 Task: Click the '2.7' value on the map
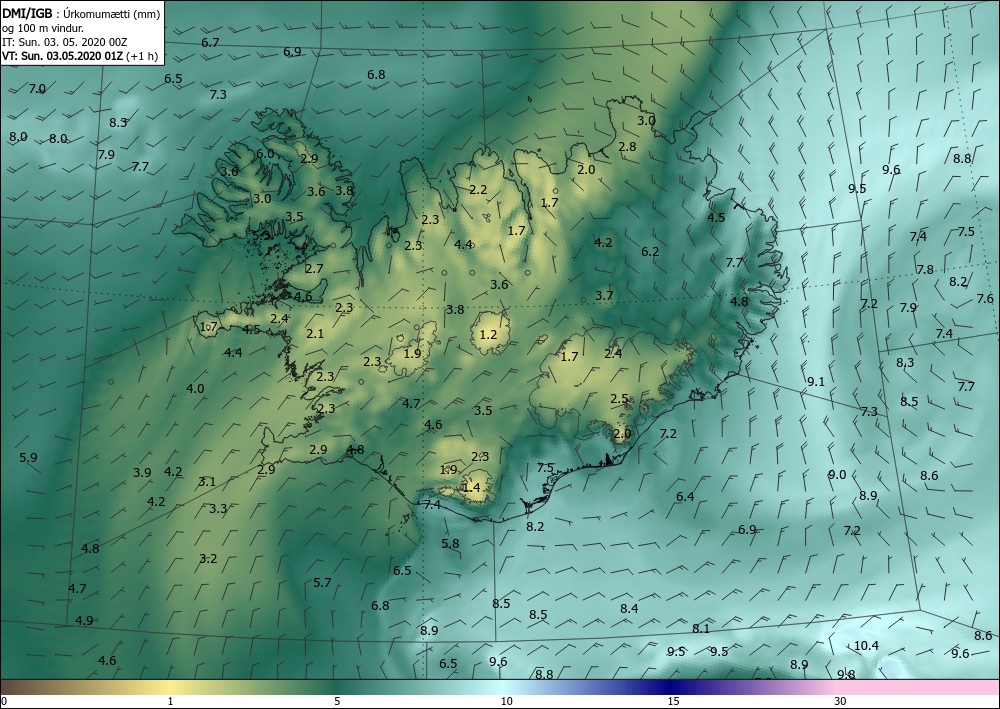pos(314,269)
